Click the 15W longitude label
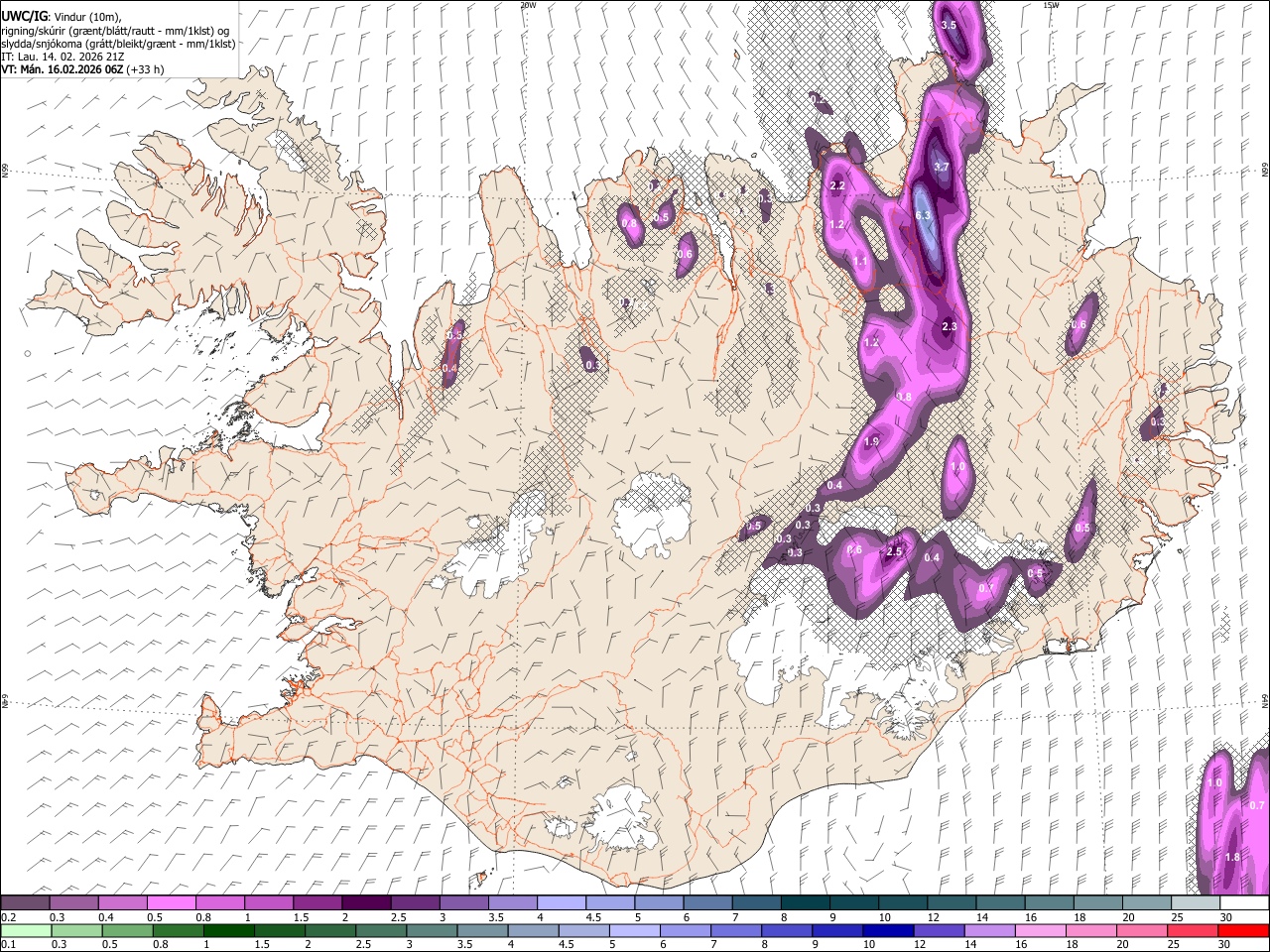 pos(1051,5)
